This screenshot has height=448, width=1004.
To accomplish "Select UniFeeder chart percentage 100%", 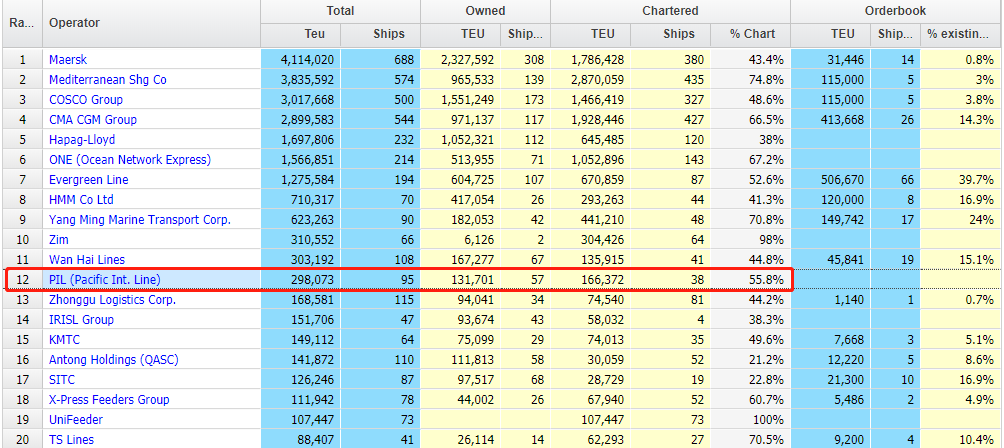I will 768,419.
